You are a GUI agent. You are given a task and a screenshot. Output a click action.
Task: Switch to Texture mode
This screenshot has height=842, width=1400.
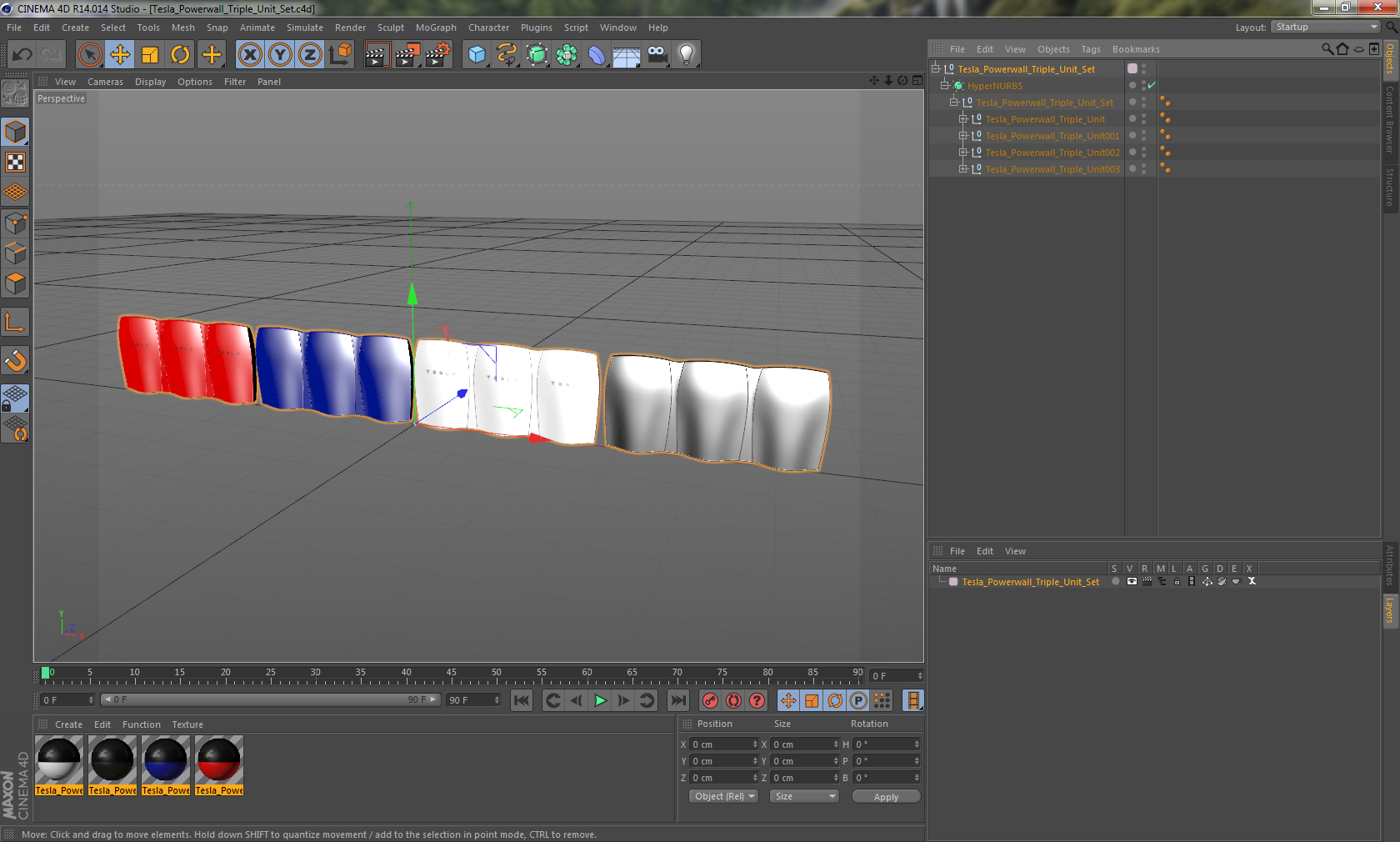pyautogui.click(x=16, y=162)
